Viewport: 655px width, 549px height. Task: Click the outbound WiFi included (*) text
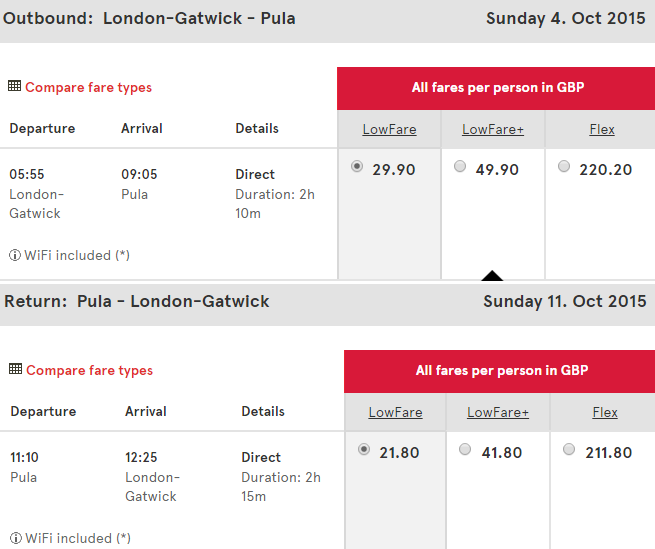(x=77, y=255)
